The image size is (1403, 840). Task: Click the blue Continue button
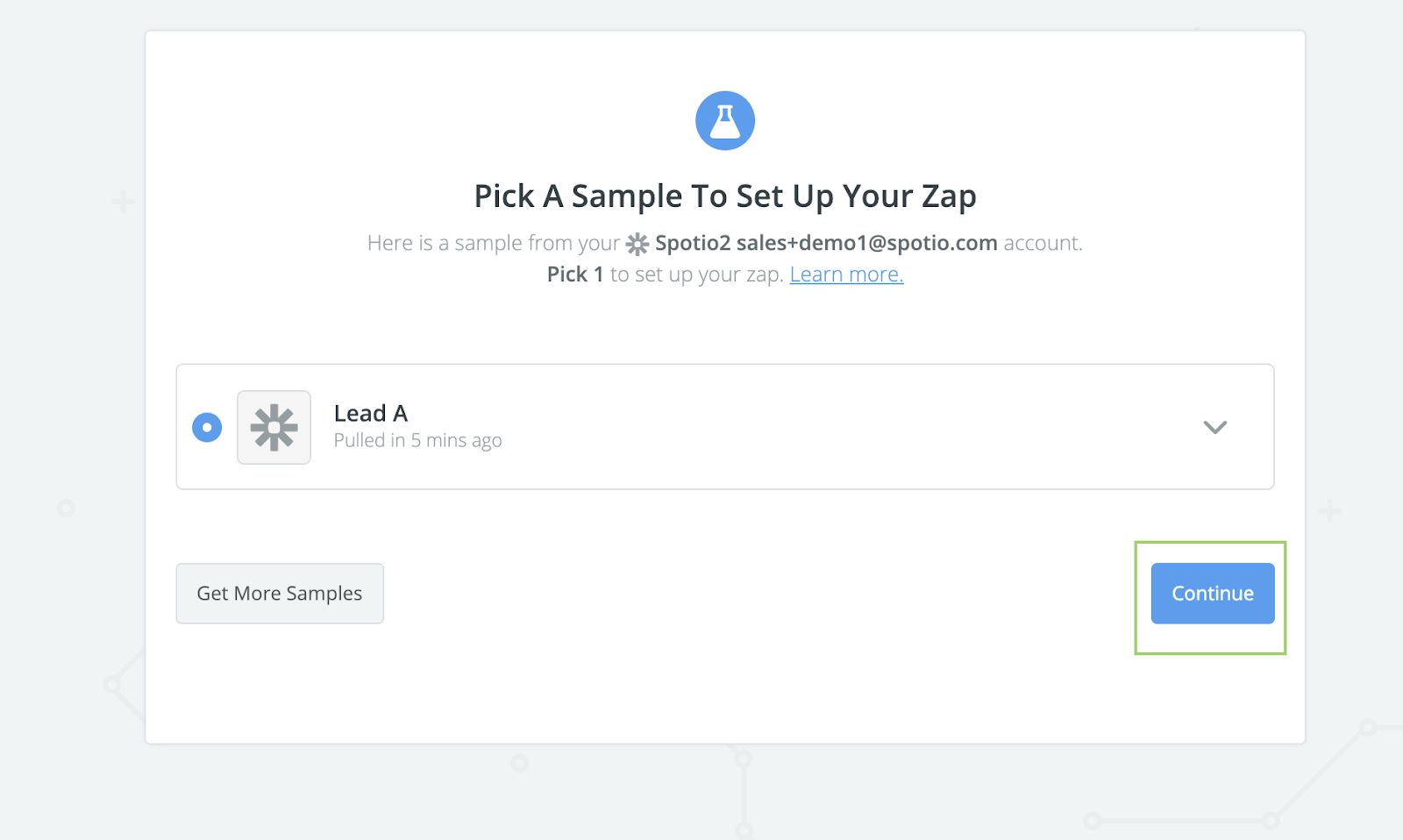tap(1213, 594)
